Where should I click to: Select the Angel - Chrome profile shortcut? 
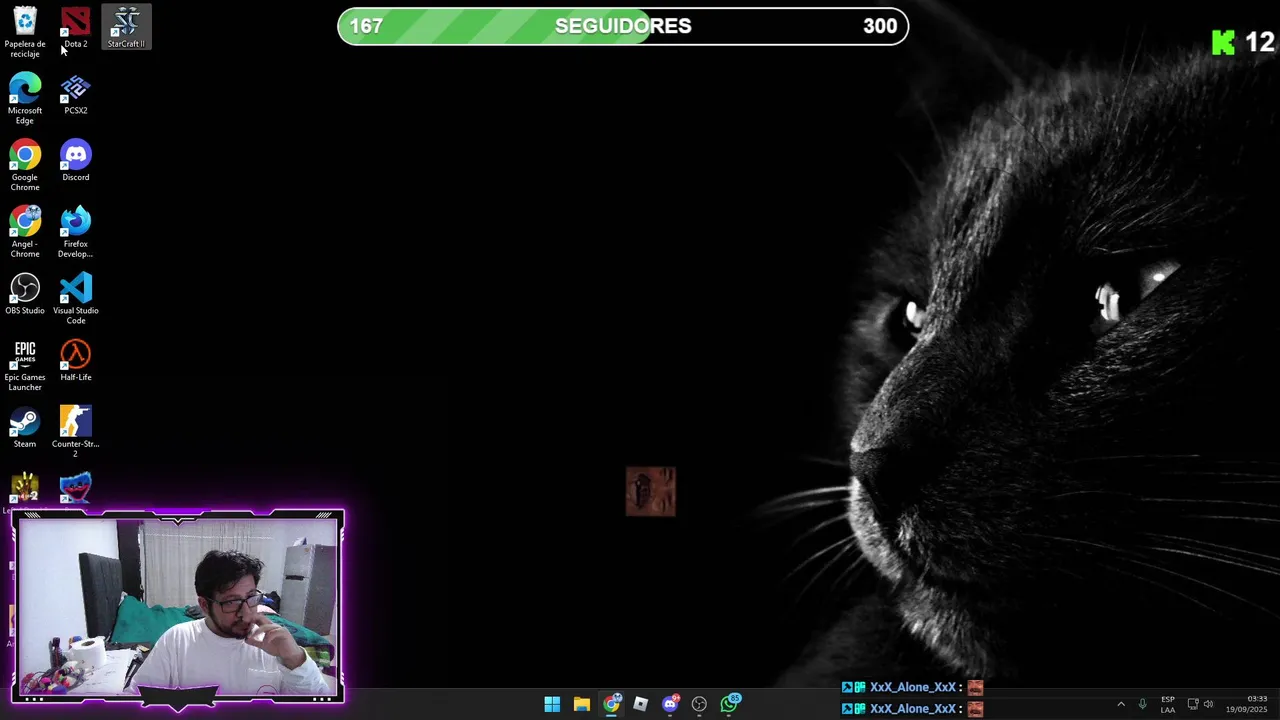point(25,232)
